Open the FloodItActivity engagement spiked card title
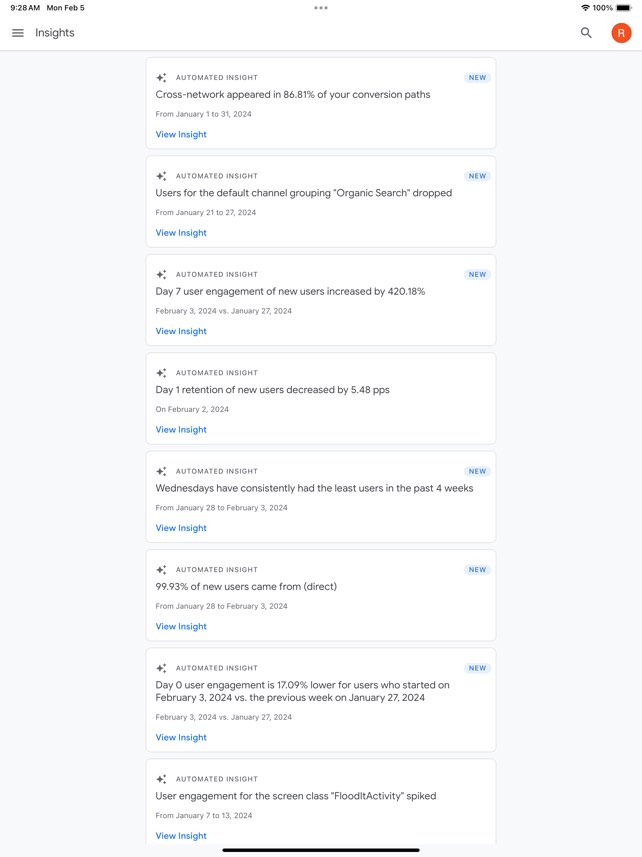The image size is (642, 857). (296, 796)
